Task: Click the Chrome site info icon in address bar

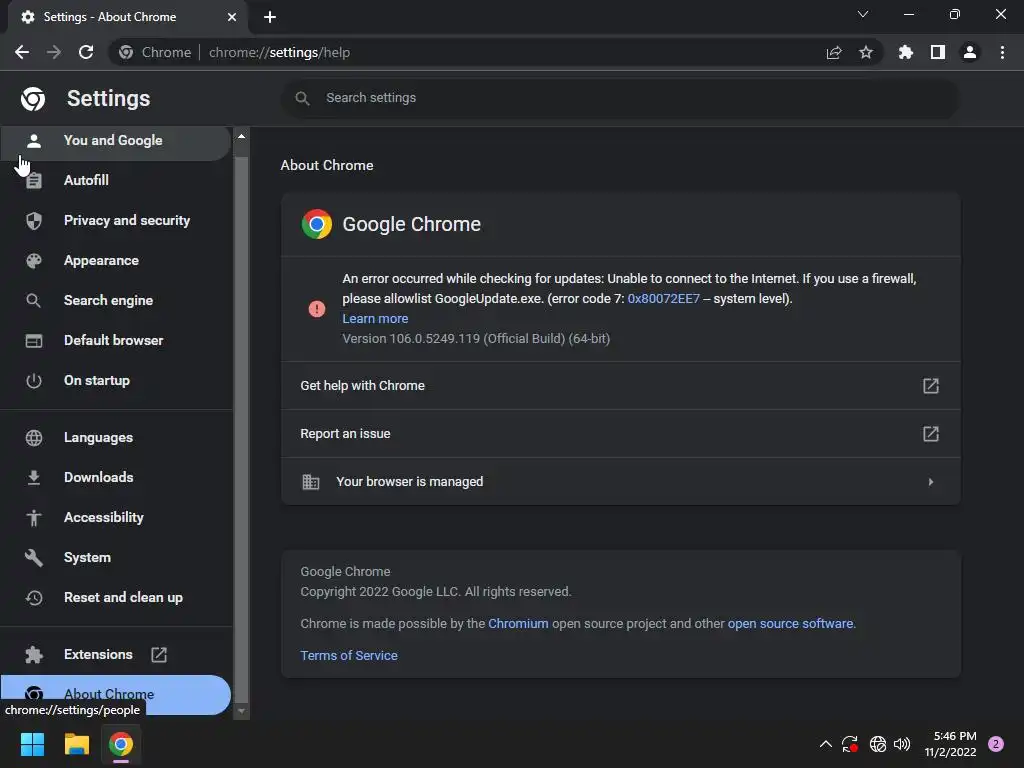Action: [x=126, y=52]
